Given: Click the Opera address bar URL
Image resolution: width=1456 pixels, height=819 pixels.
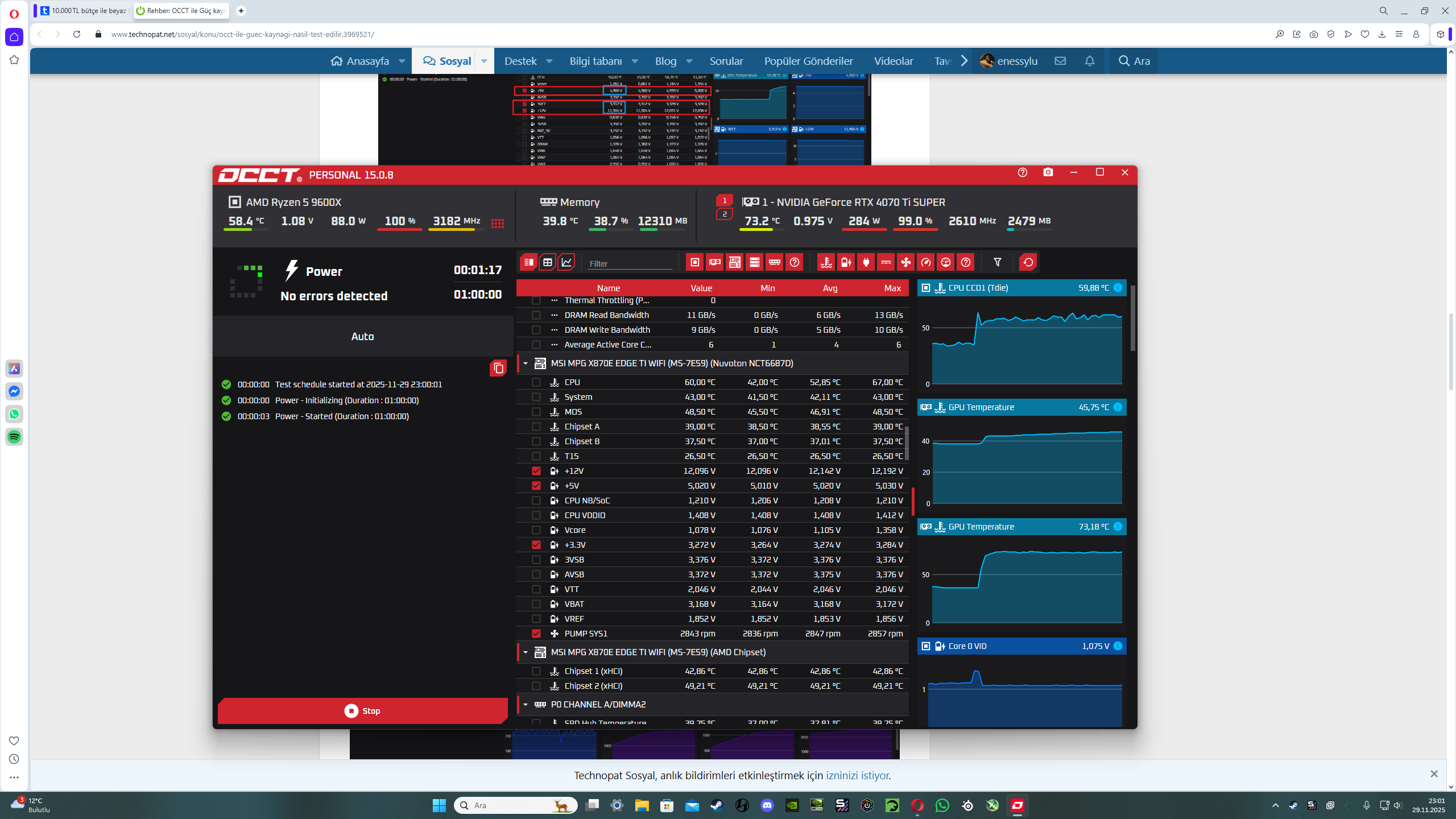Looking at the screenshot, I should click(x=243, y=34).
